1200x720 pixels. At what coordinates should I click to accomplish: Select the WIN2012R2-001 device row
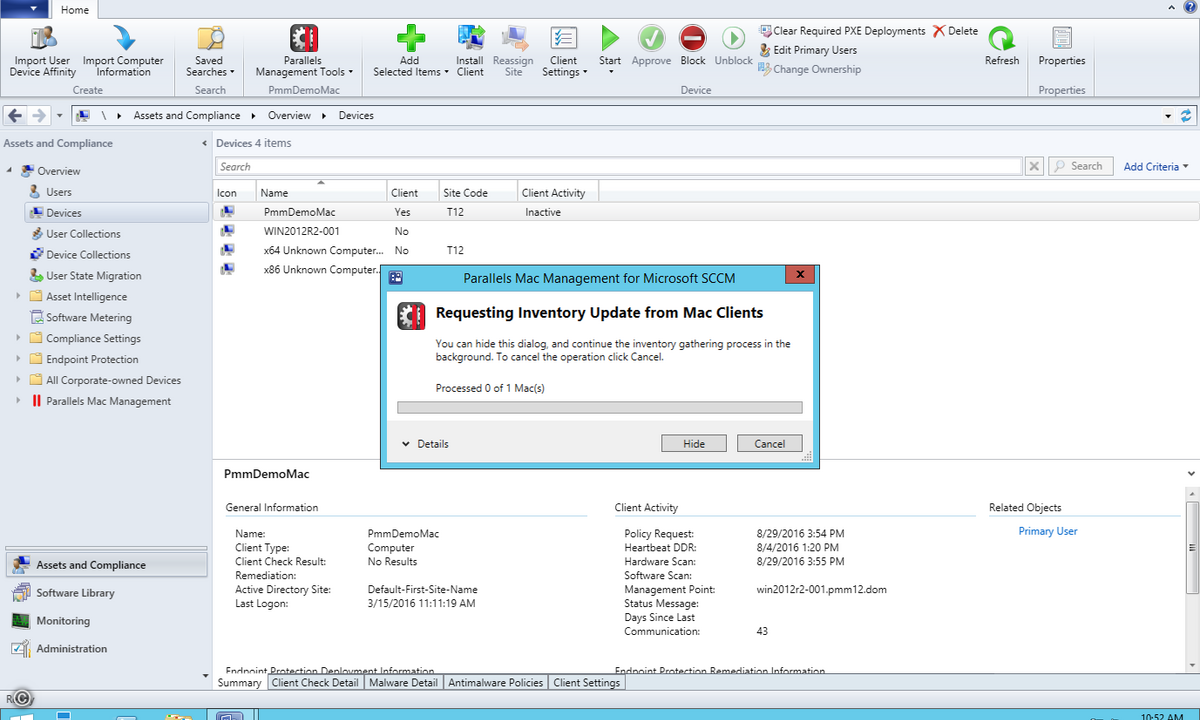(x=706, y=231)
